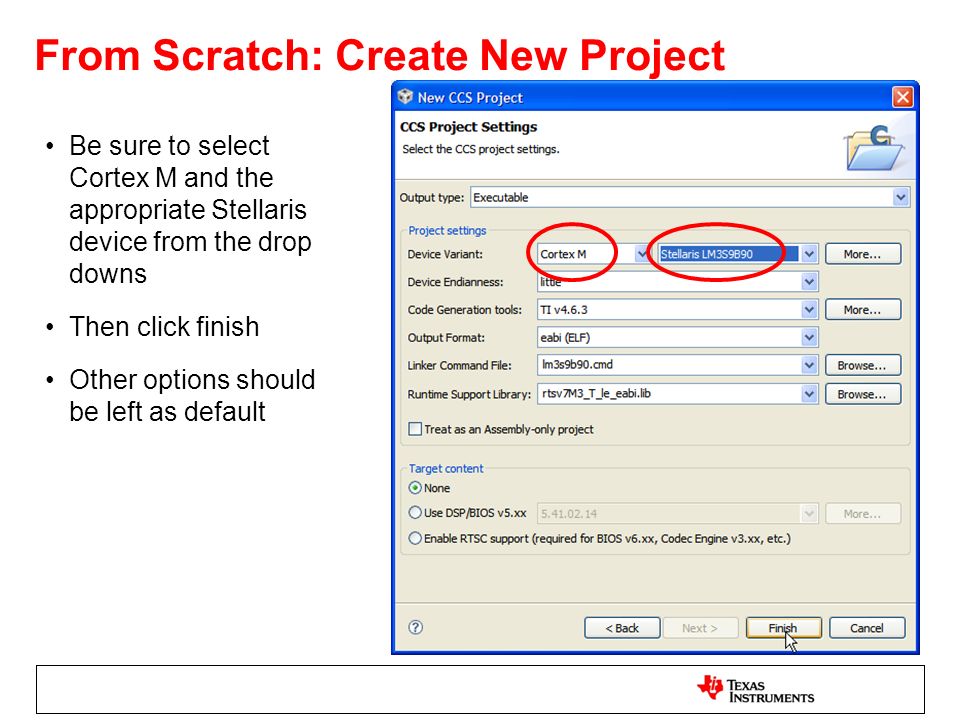Click the disabled Next > button
The width and height of the screenshot is (960, 720).
(700, 628)
